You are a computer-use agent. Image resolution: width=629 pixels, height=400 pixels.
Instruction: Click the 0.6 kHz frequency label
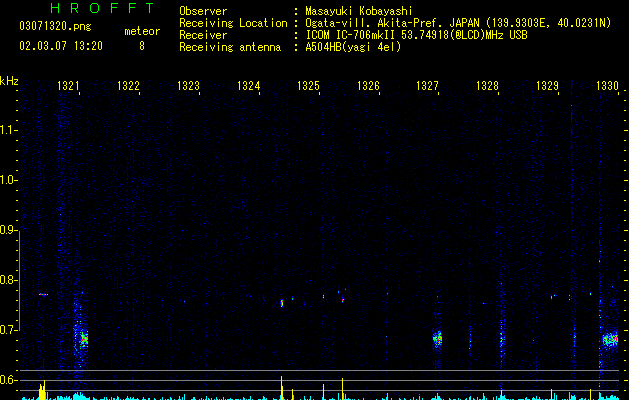[8, 380]
